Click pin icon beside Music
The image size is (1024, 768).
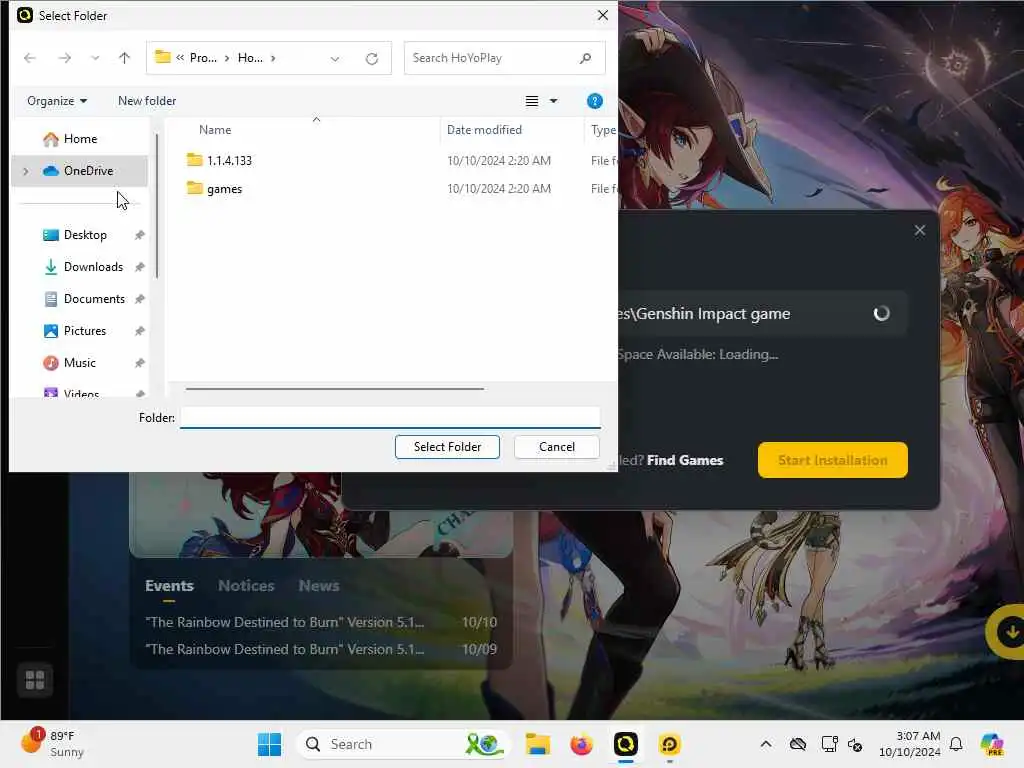tap(139, 363)
